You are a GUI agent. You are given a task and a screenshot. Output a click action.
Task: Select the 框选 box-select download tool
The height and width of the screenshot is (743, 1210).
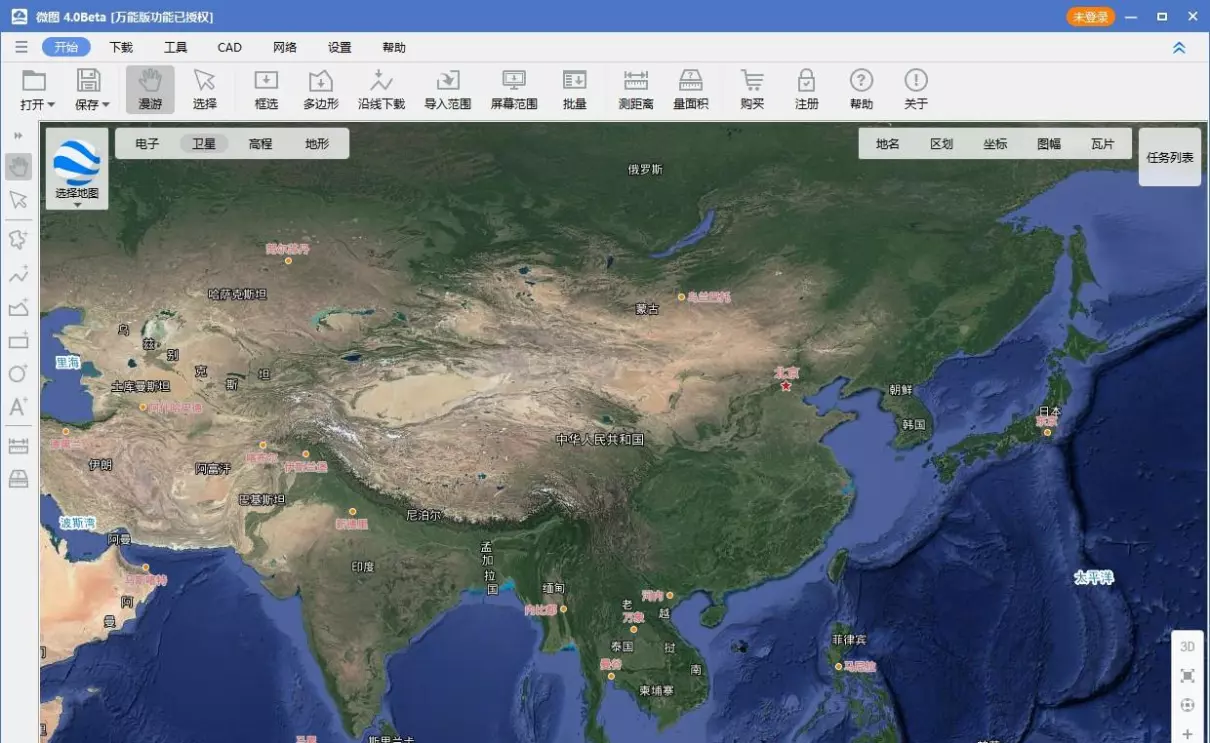pos(266,89)
